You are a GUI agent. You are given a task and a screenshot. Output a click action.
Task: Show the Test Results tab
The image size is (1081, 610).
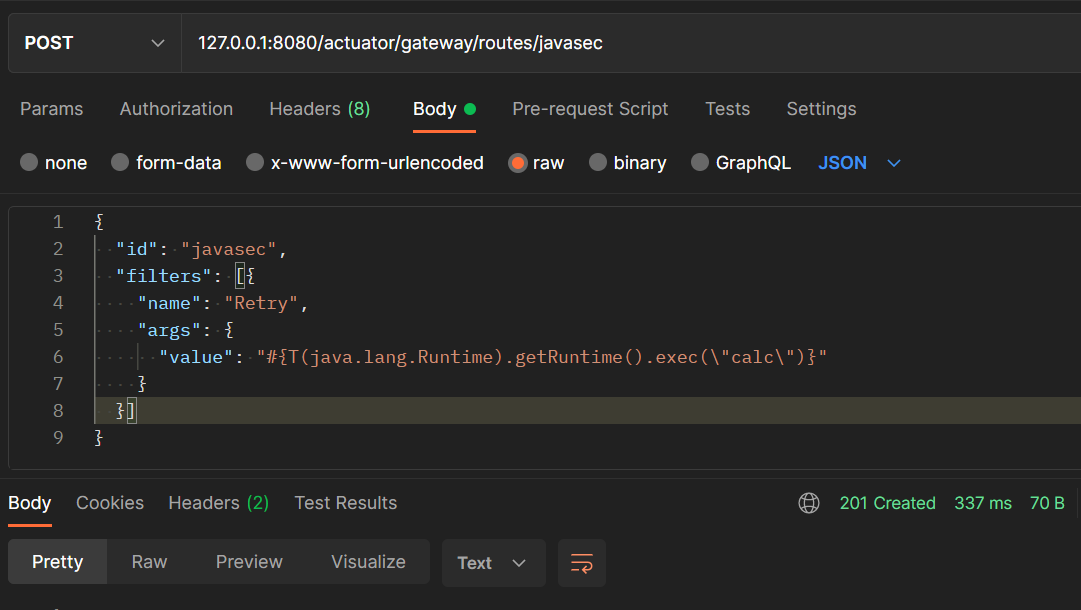(x=345, y=503)
